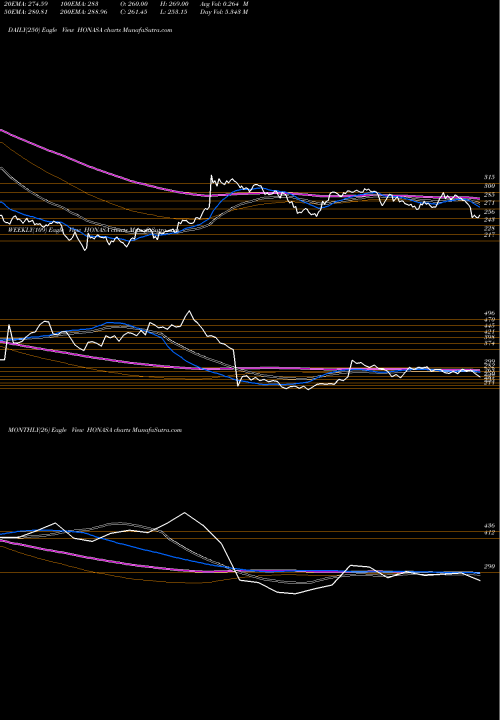Screen dimensions: 500x720
Task: Click the 470 price label on weekly chart
Action: (489, 319)
